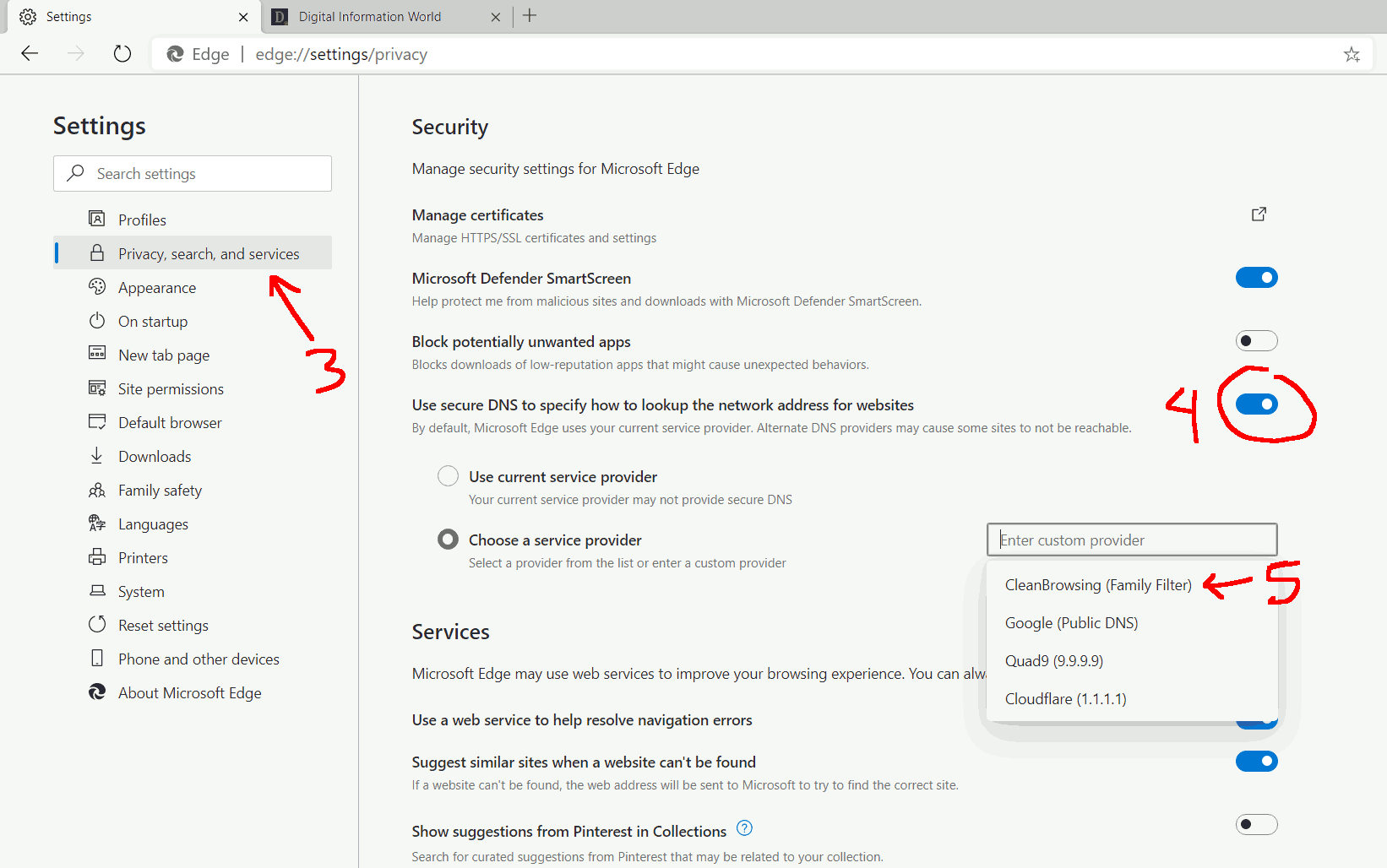1387x868 pixels.
Task: Click the browser back arrow icon
Action: [x=30, y=54]
